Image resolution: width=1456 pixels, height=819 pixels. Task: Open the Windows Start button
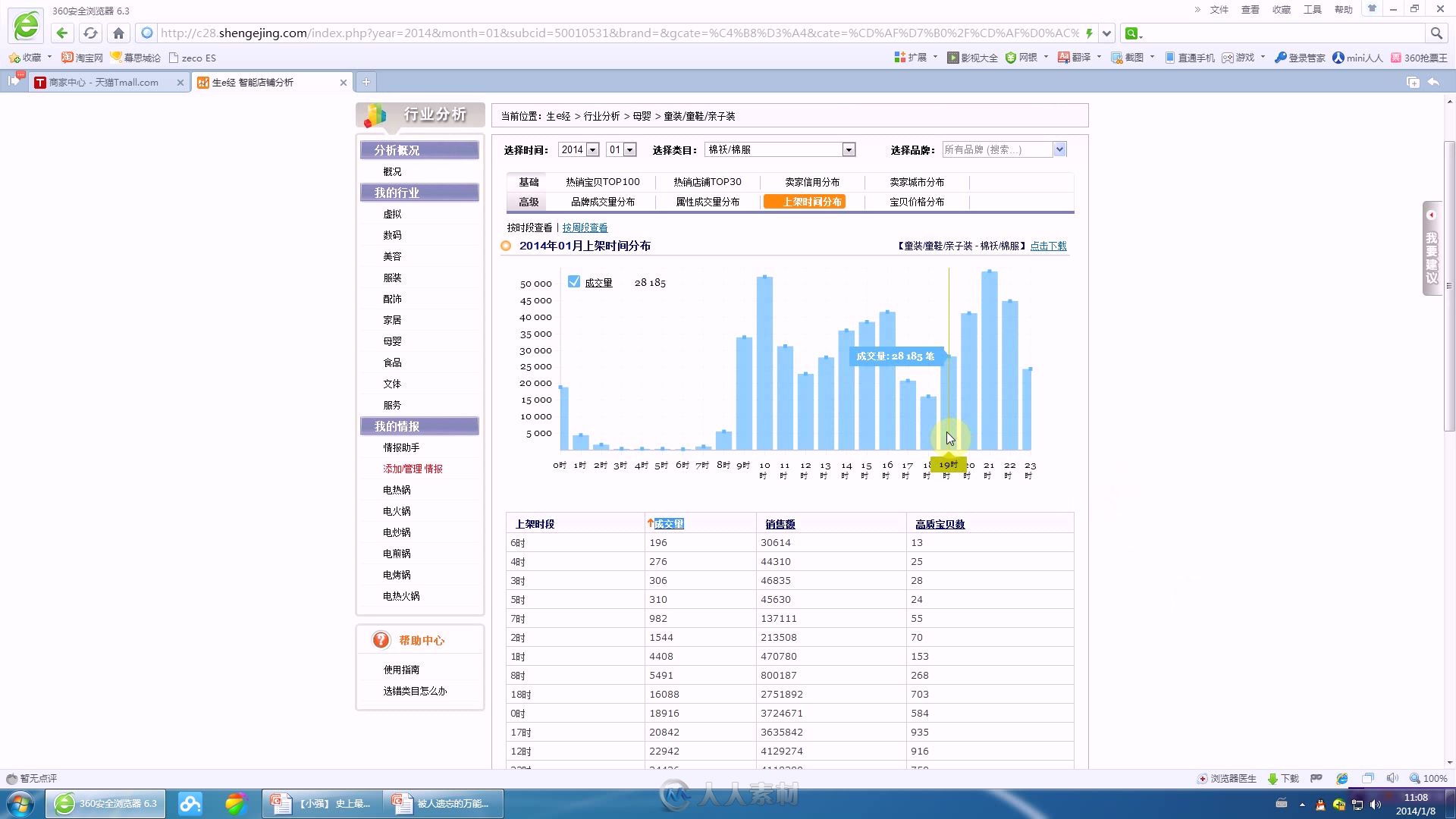click(x=20, y=803)
